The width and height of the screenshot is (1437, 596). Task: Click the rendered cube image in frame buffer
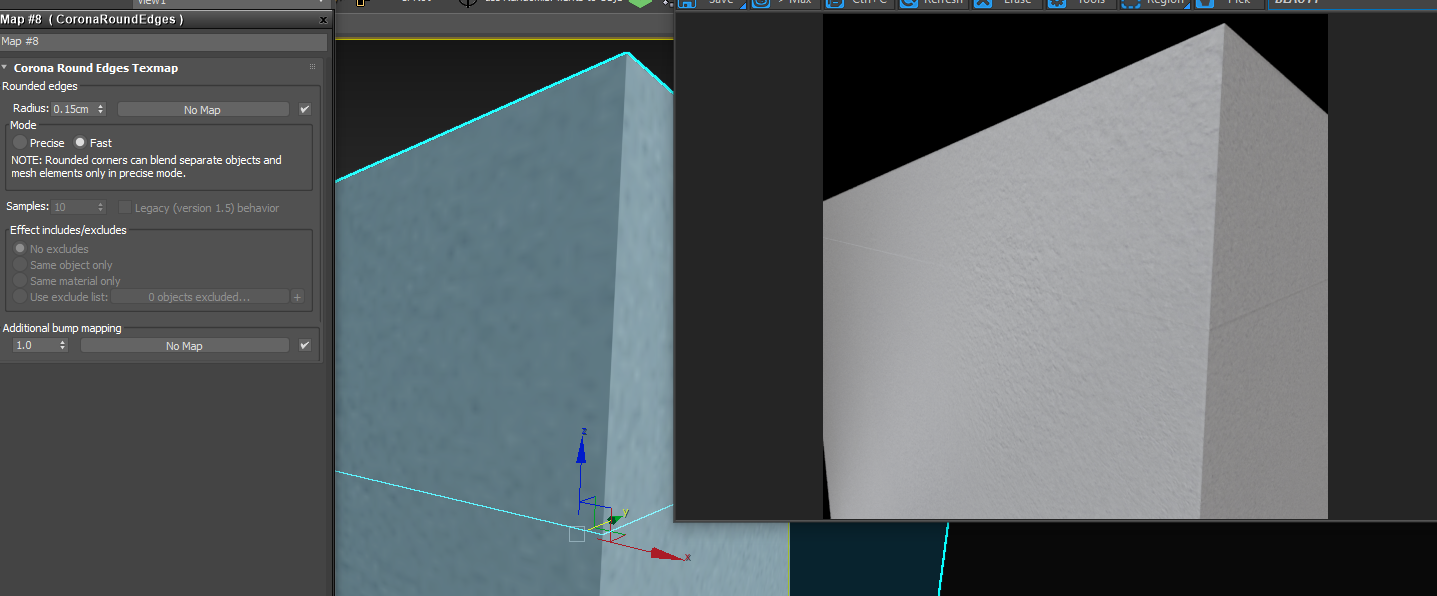(1075, 266)
